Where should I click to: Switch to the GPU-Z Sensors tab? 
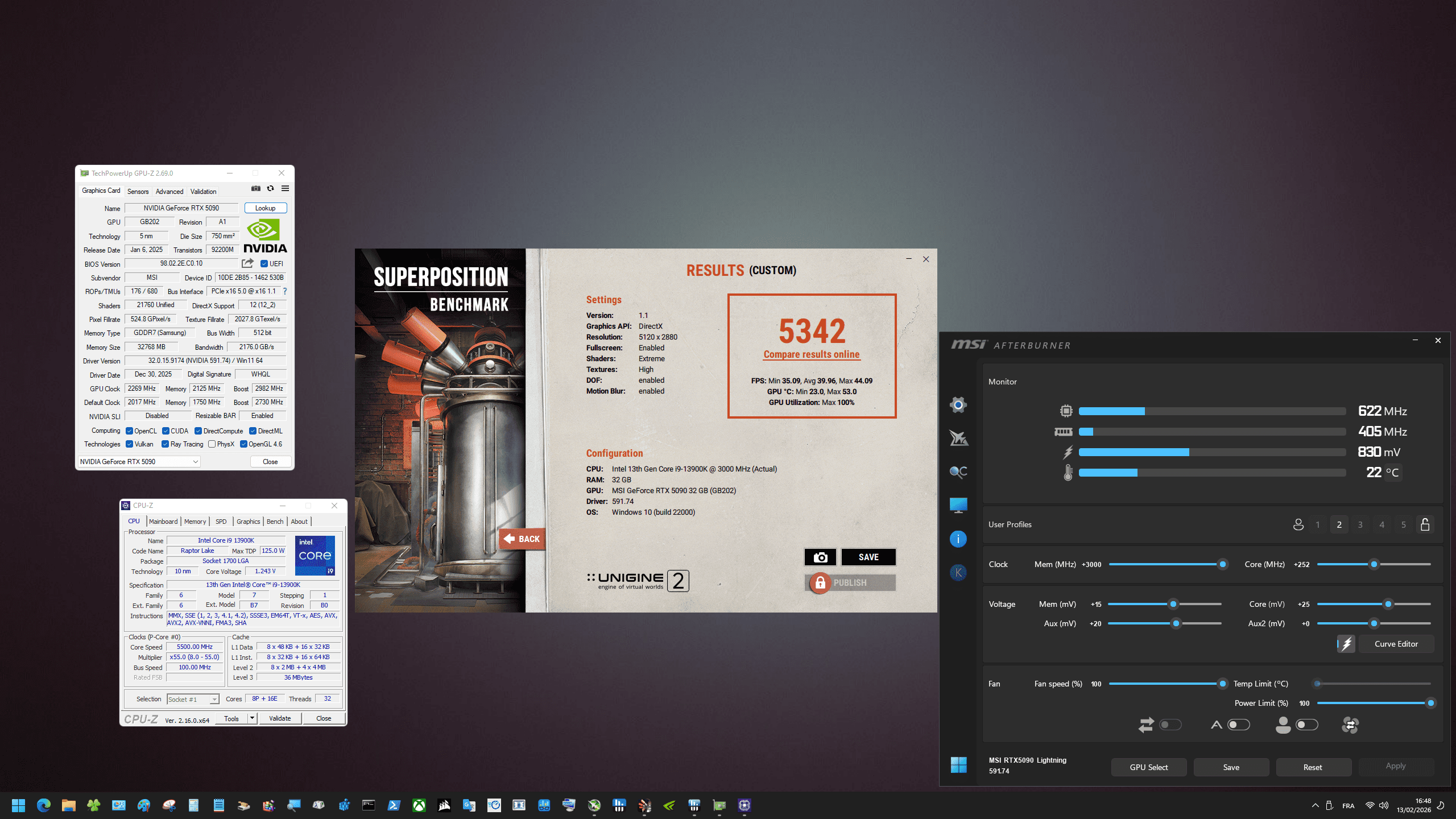coord(138,192)
